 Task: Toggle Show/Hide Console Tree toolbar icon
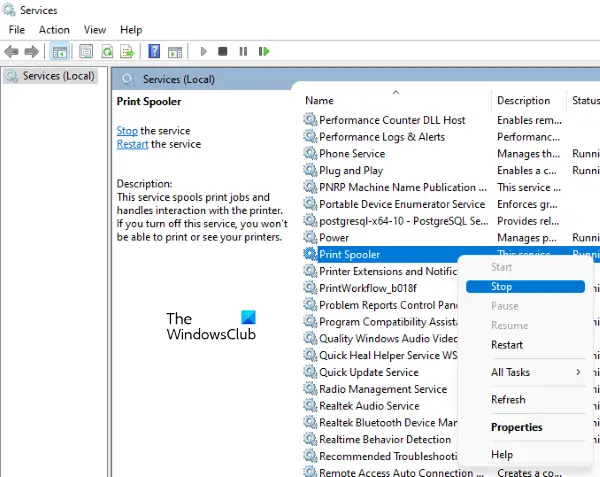click(60, 51)
